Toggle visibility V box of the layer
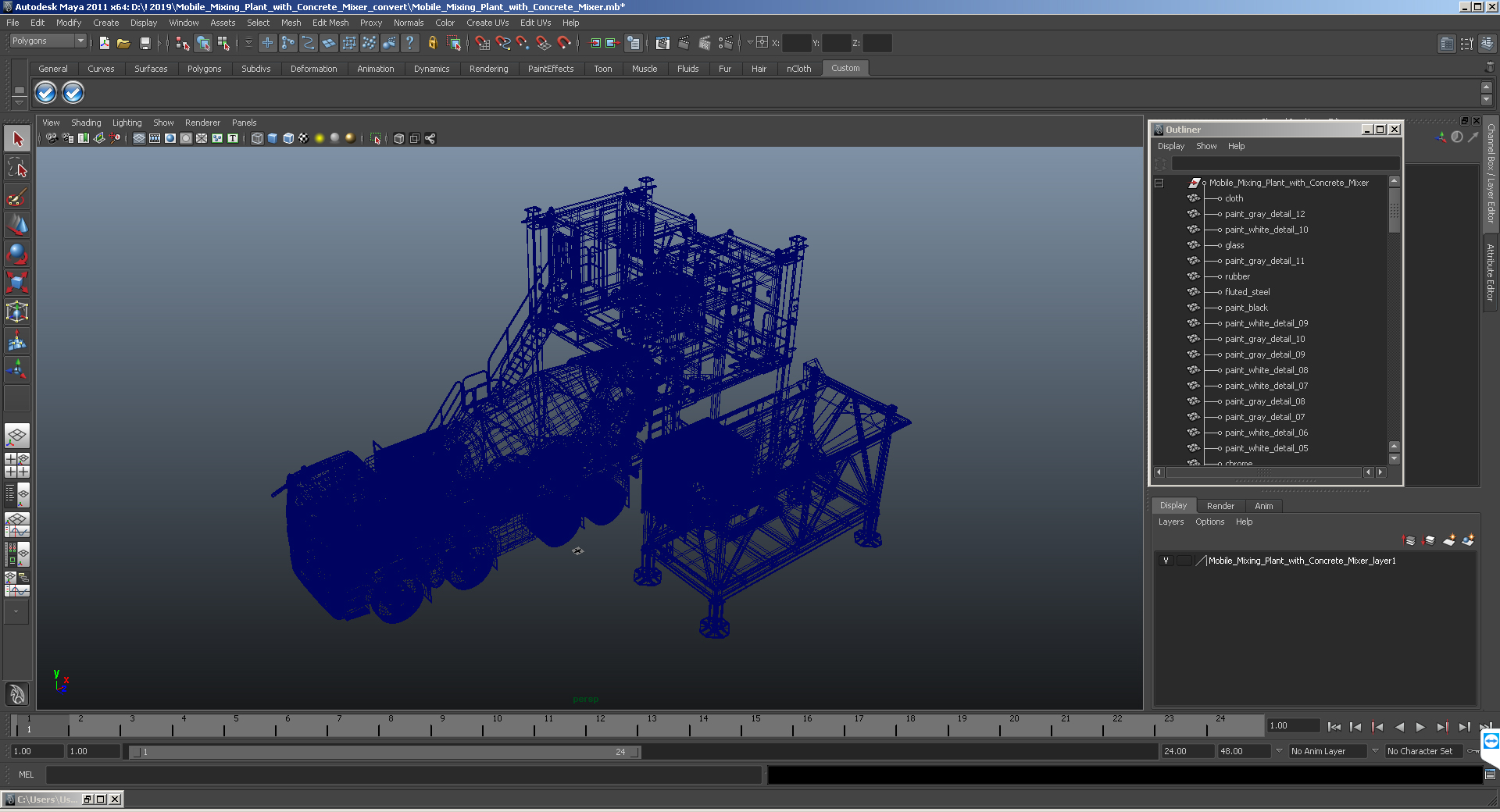1500x812 pixels. click(1166, 561)
